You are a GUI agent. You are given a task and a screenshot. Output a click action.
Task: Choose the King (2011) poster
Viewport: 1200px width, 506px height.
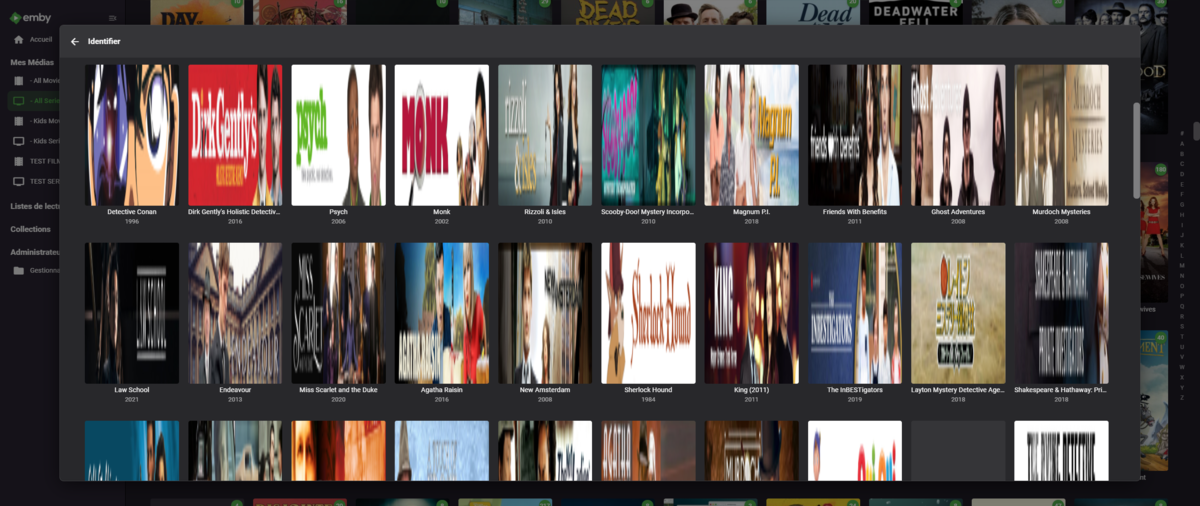(751, 313)
